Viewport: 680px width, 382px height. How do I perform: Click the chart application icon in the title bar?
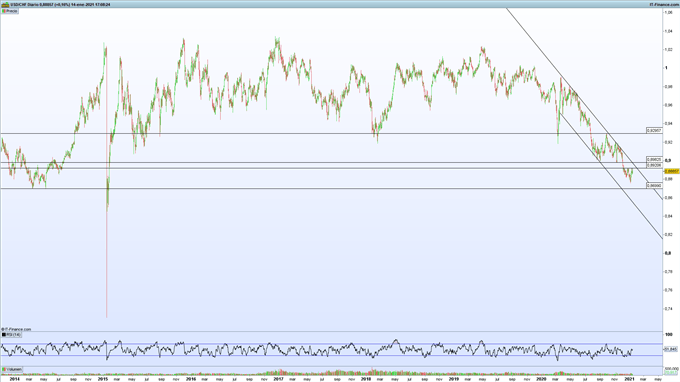pos(5,4)
